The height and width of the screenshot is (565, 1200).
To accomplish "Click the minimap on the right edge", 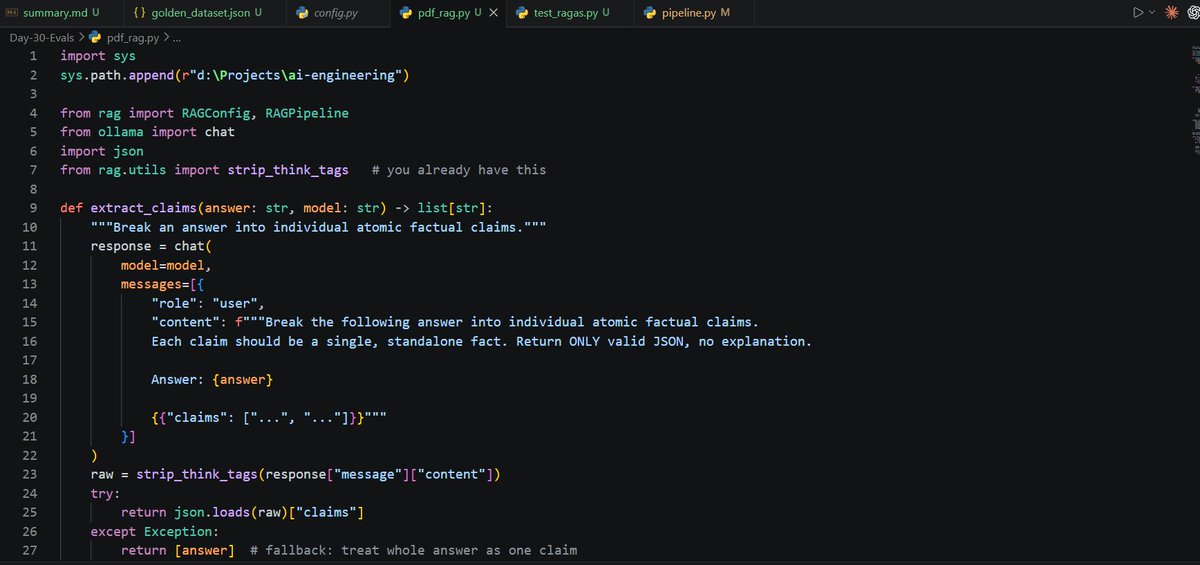I will (1195, 100).
